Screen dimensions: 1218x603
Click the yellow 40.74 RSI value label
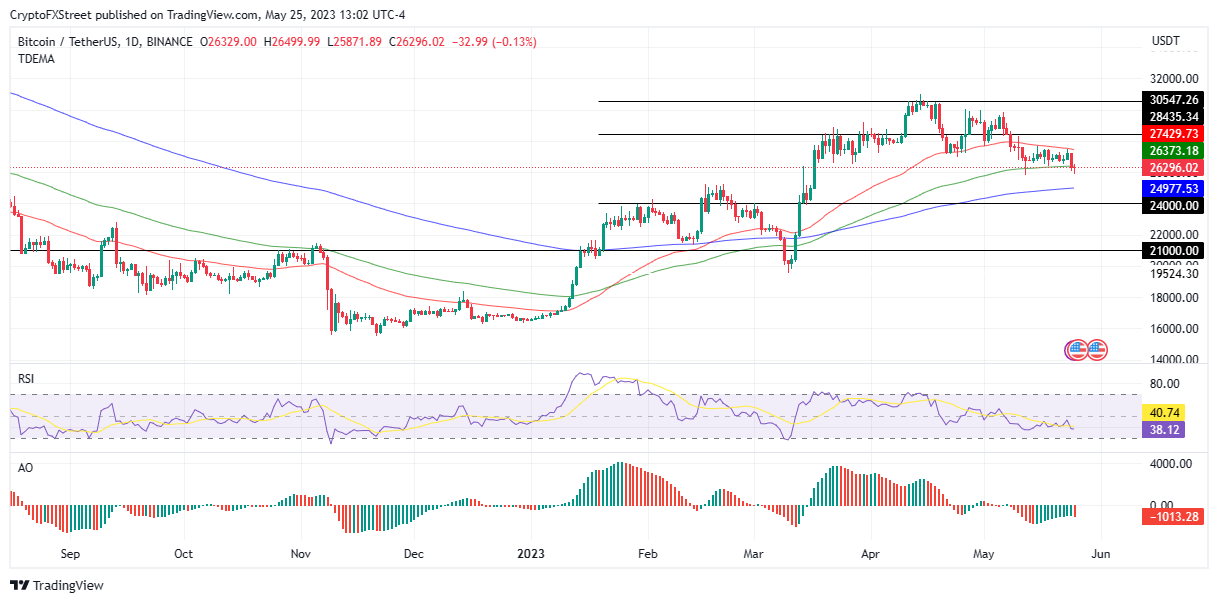(1165, 411)
